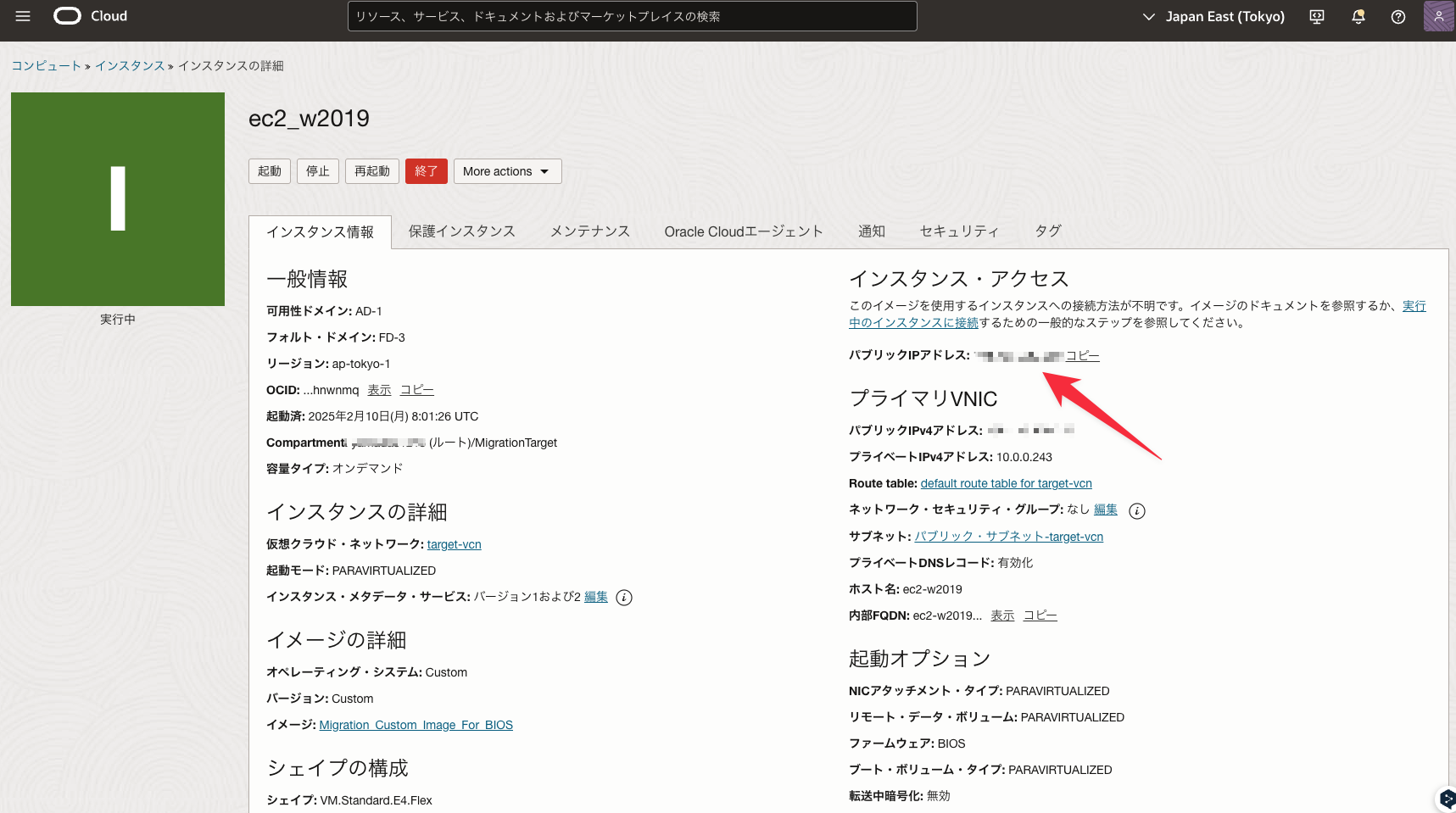Open the Oracle Cloudエージェント tab
This screenshot has width=1456, height=813.
[744, 231]
